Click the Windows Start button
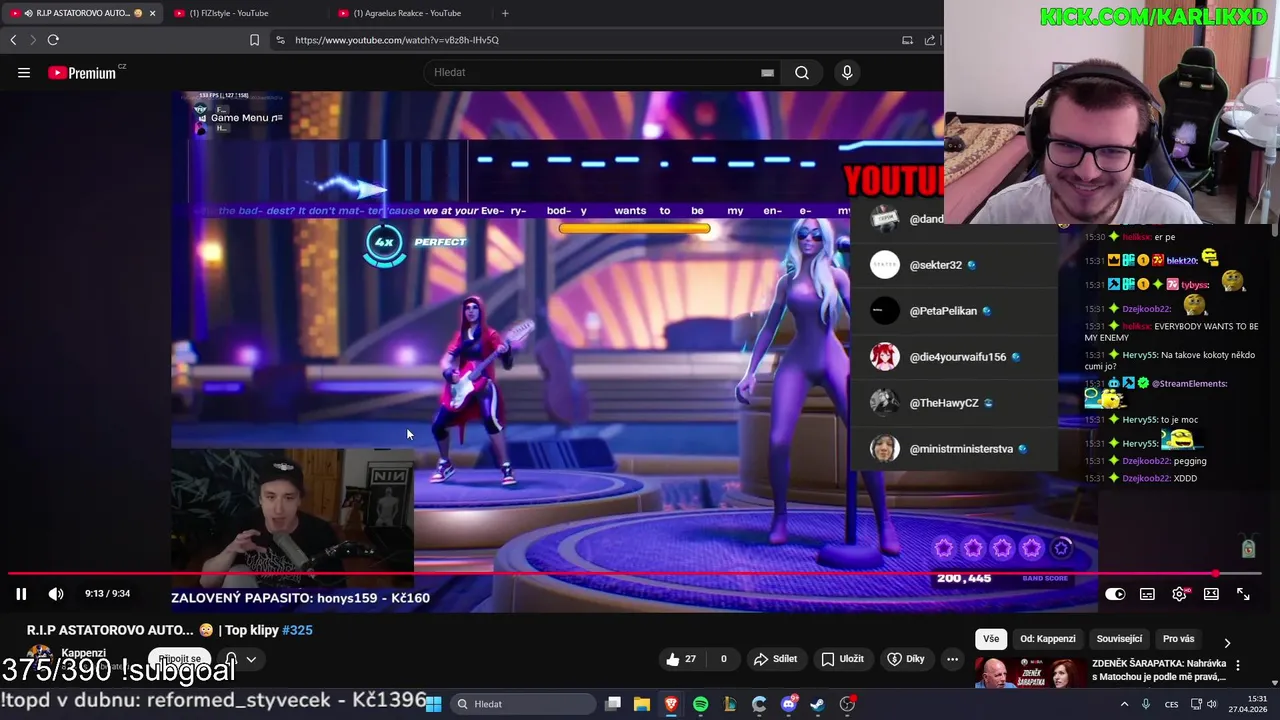 434,704
